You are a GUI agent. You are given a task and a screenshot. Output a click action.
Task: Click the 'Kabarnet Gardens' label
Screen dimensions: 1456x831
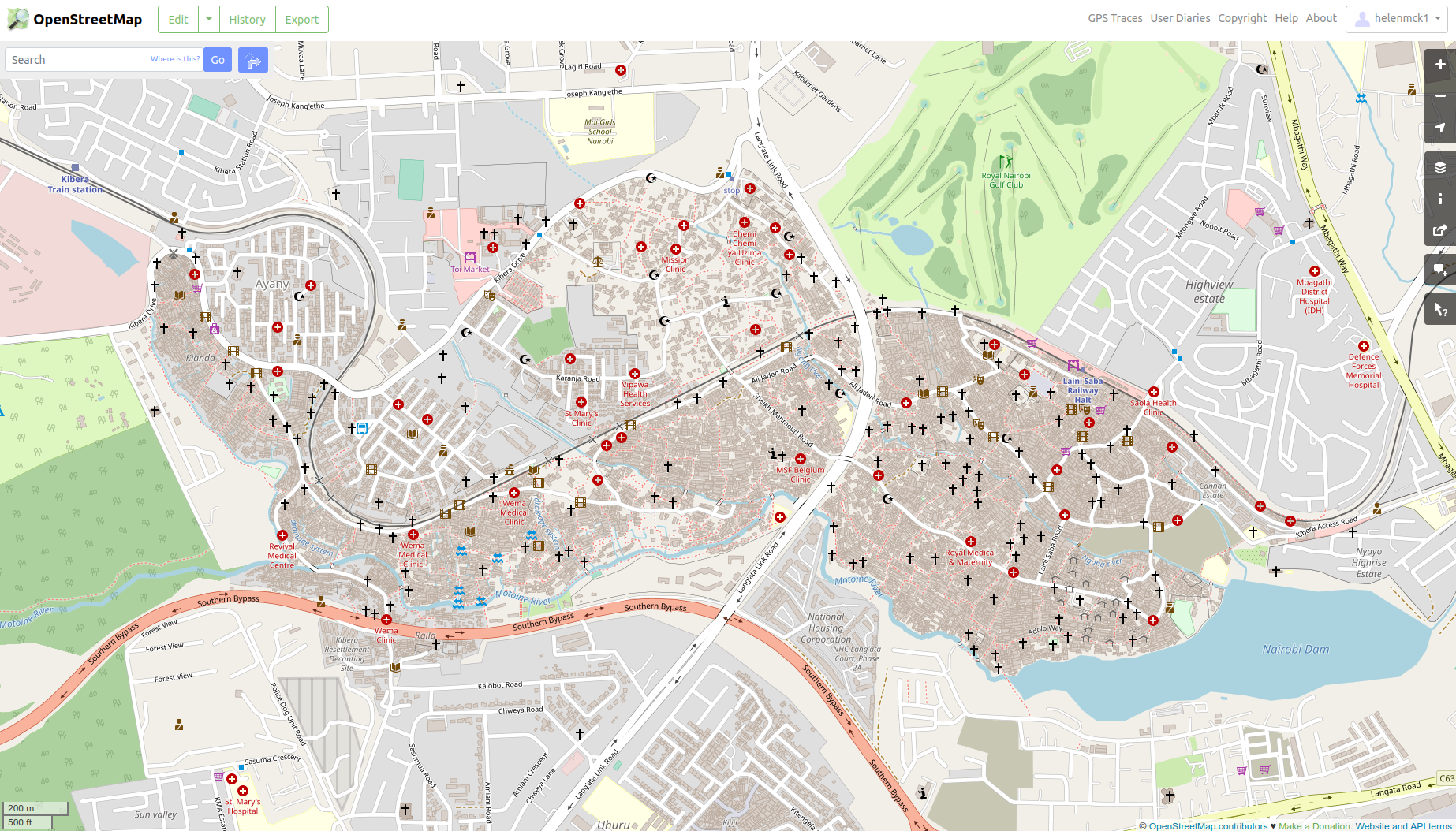pos(817,91)
